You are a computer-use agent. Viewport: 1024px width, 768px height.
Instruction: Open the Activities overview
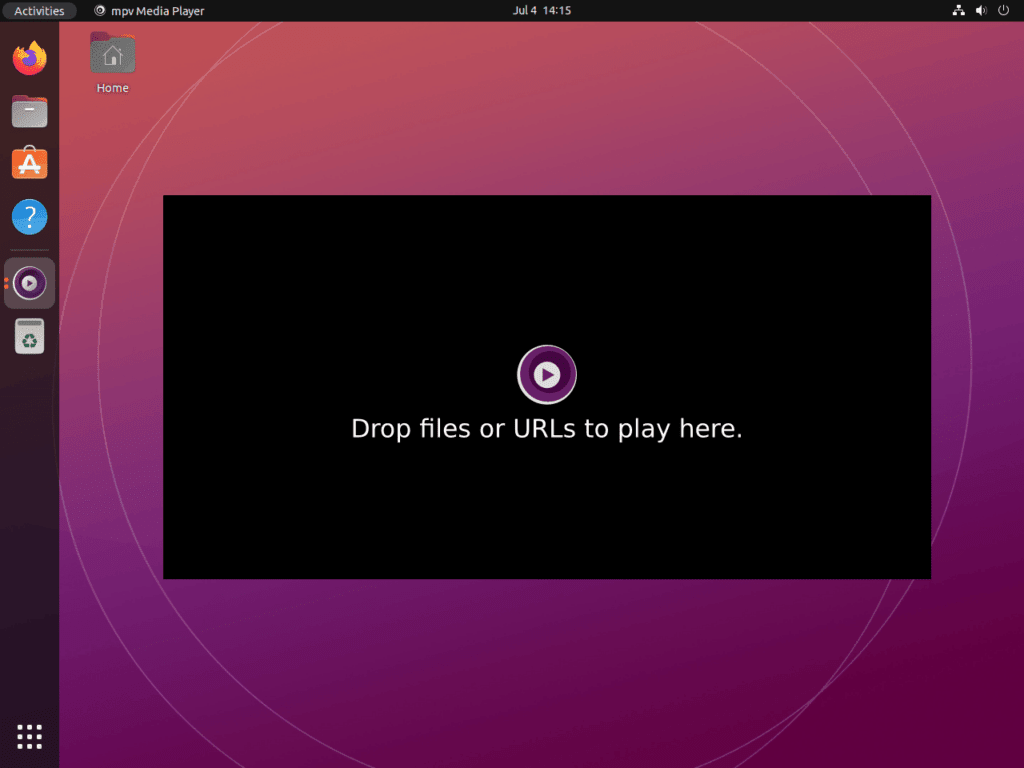tap(39, 11)
